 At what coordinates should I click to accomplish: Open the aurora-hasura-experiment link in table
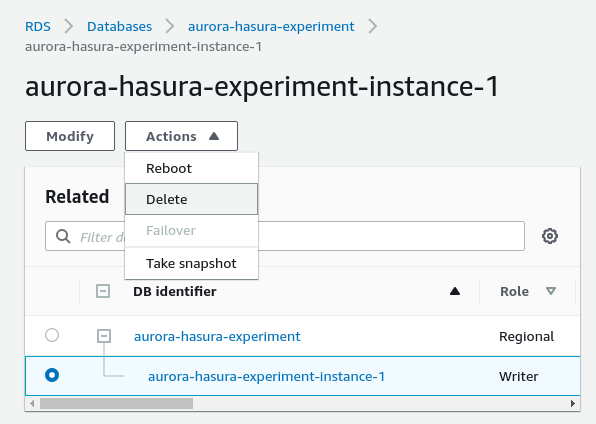pos(217,337)
